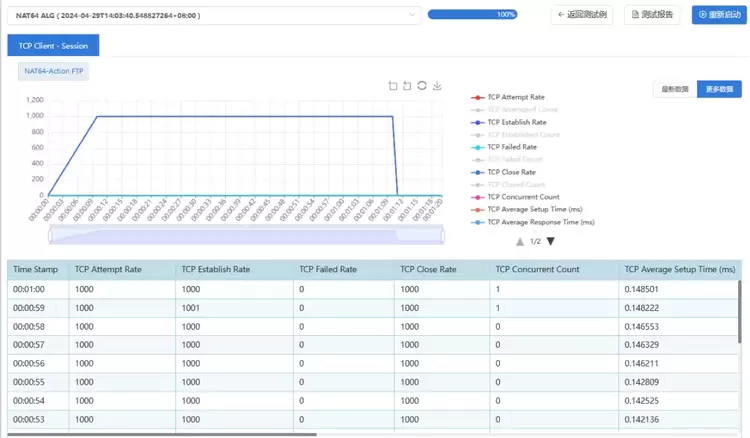Switch to TCP Client - Session tab
Image resolution: width=750 pixels, height=438 pixels.
coord(53,46)
